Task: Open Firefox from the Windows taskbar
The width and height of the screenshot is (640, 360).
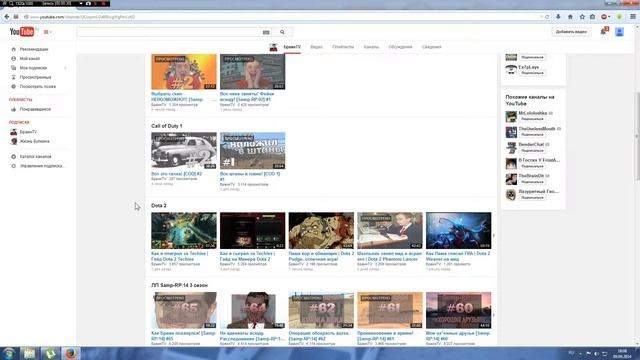Action: [x=71, y=353]
